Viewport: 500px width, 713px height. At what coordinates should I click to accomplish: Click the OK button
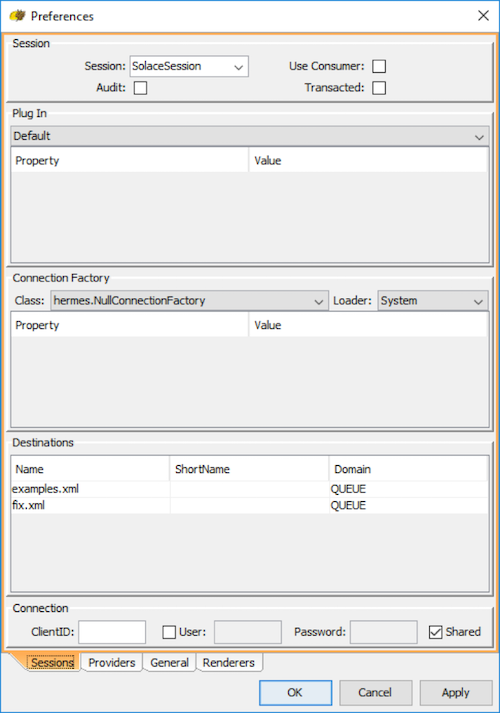(295, 693)
